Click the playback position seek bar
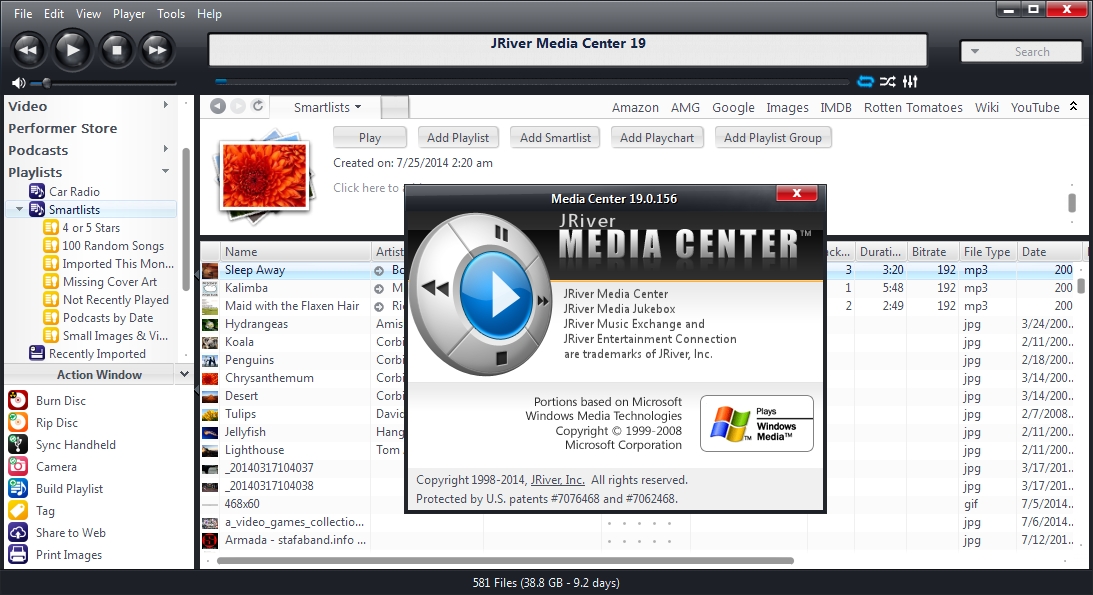 (533, 82)
